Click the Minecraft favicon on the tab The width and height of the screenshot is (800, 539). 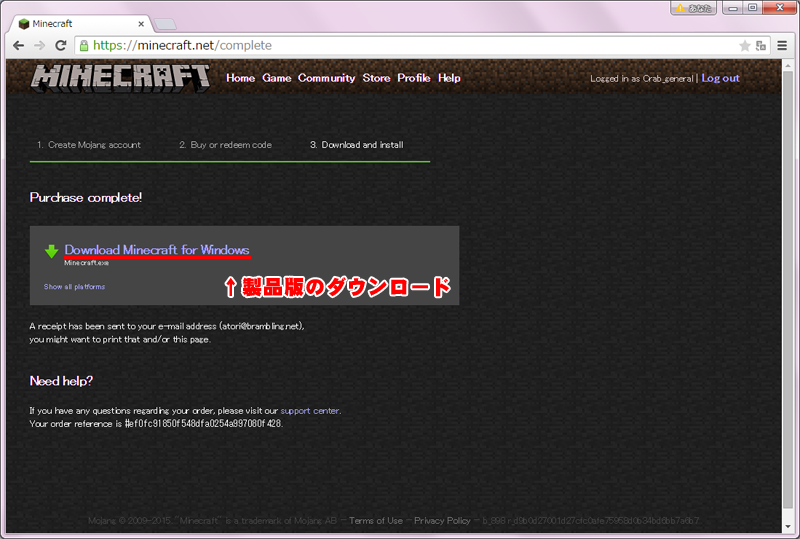pos(23,24)
